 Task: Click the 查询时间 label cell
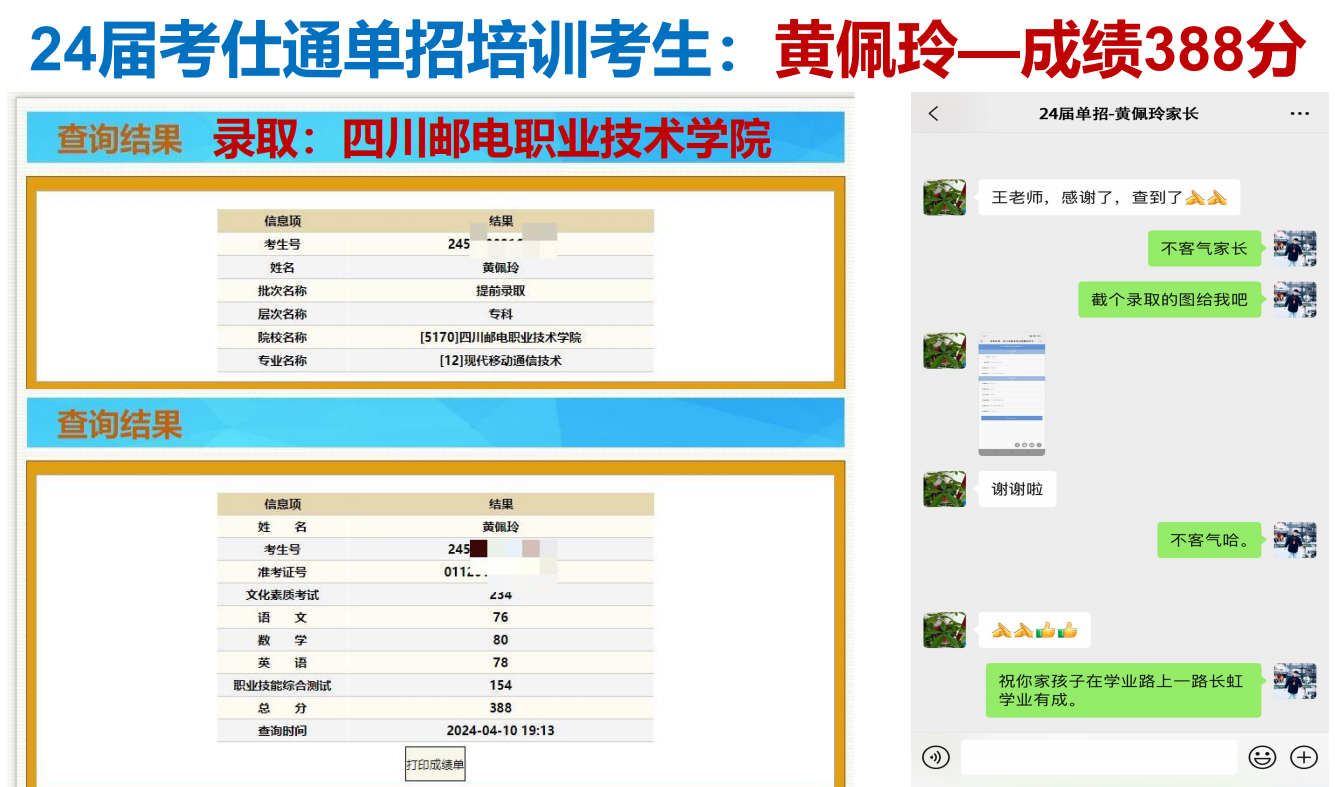tap(282, 731)
